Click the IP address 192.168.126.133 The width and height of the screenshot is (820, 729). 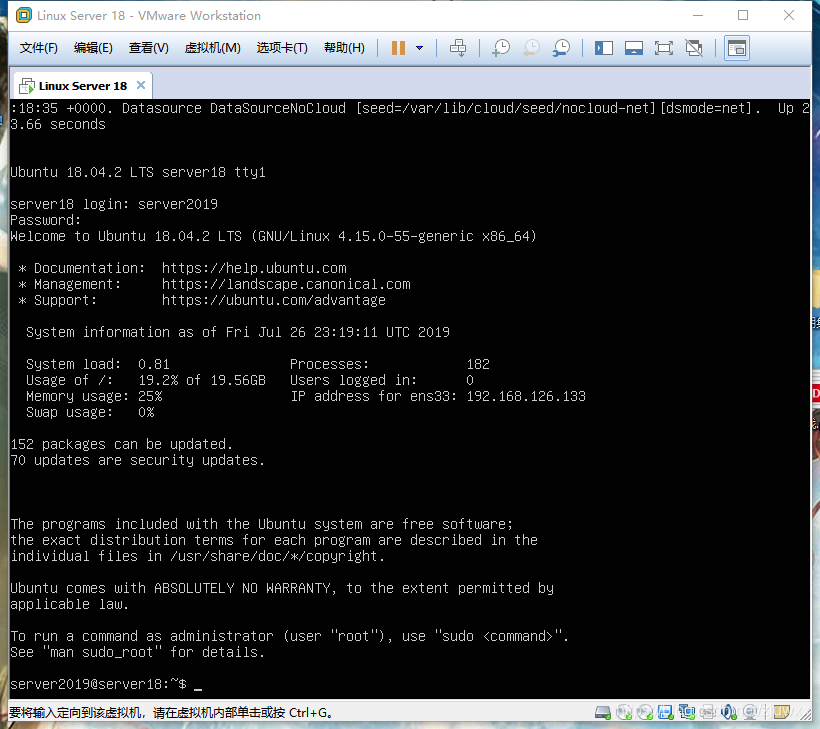point(526,396)
